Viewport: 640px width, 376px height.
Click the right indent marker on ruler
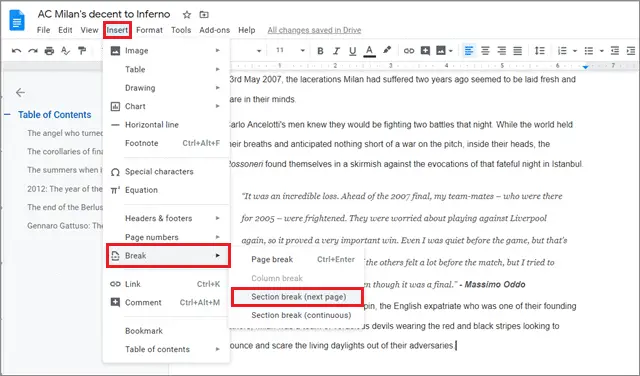585,67
